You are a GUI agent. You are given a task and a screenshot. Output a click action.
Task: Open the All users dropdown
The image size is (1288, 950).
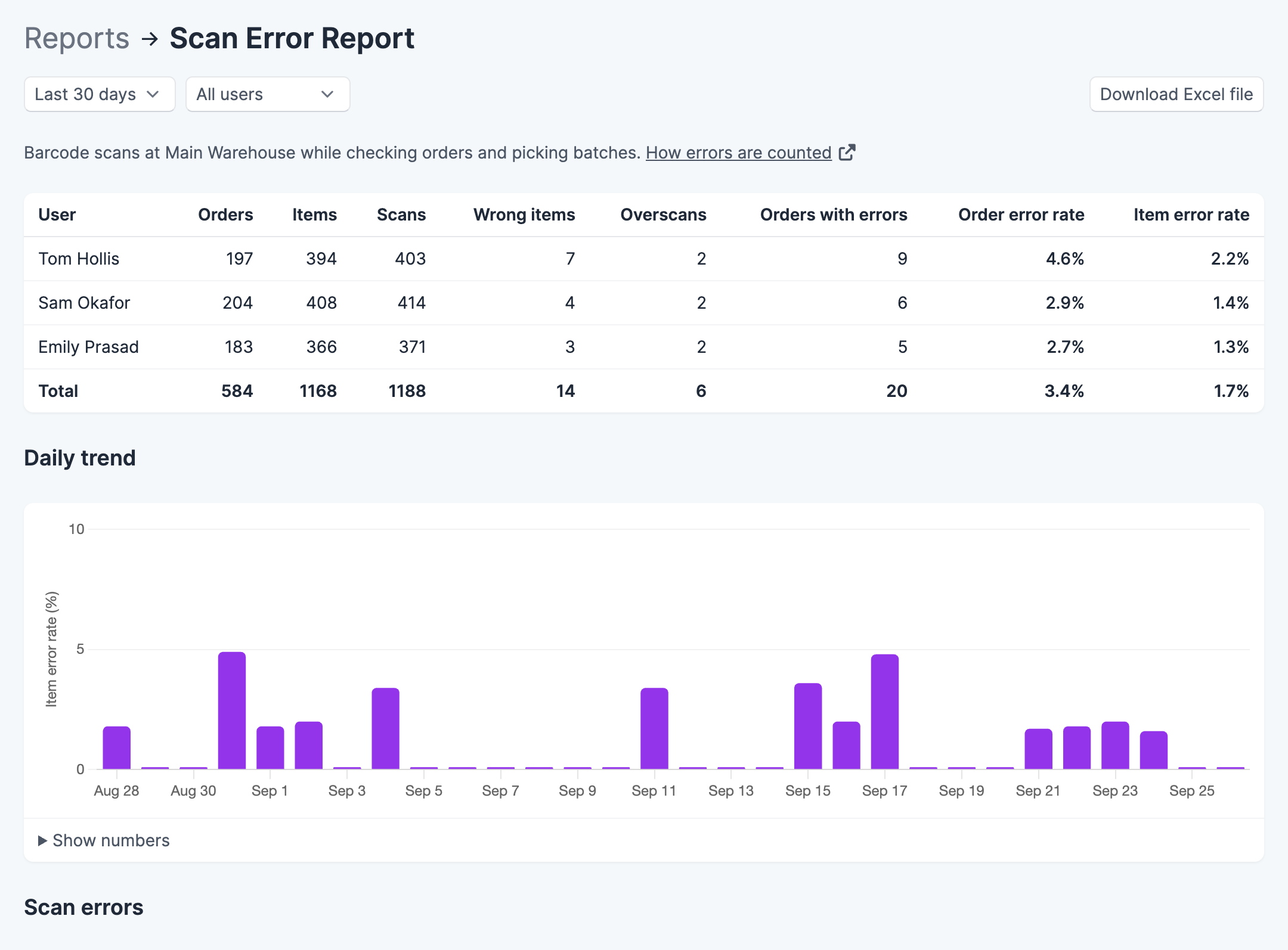268,94
